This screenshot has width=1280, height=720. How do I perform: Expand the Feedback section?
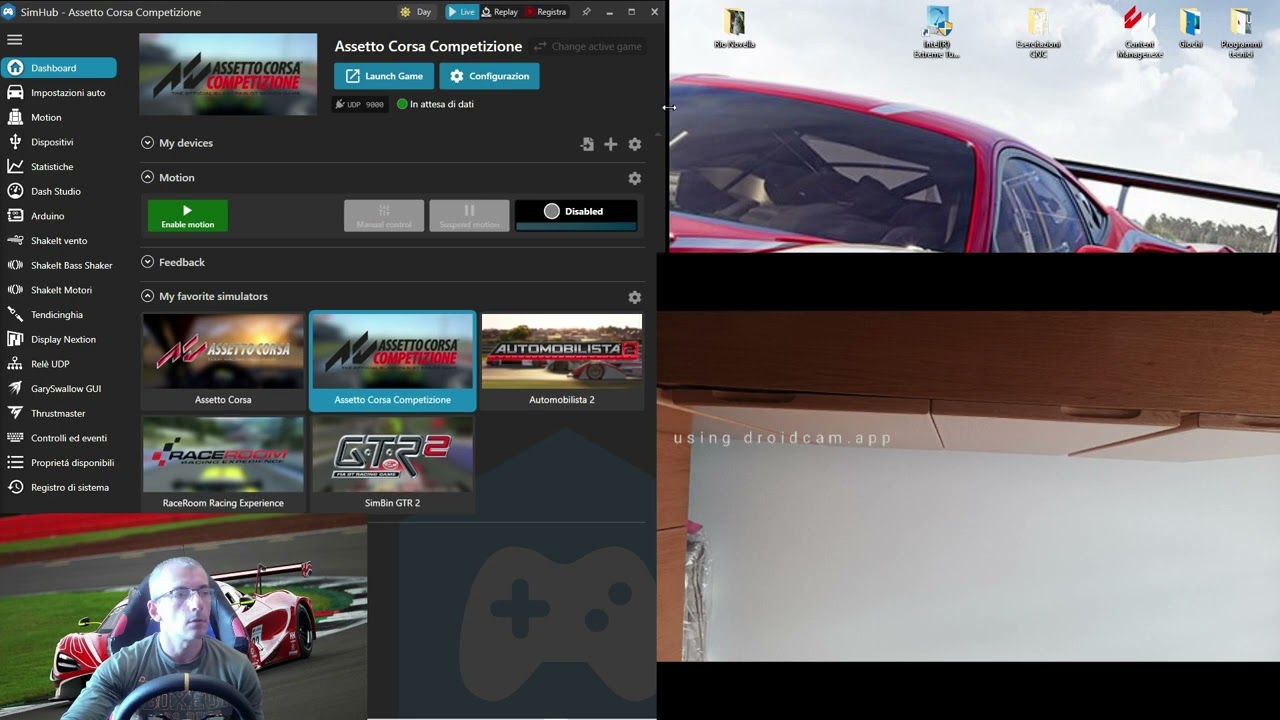148,262
